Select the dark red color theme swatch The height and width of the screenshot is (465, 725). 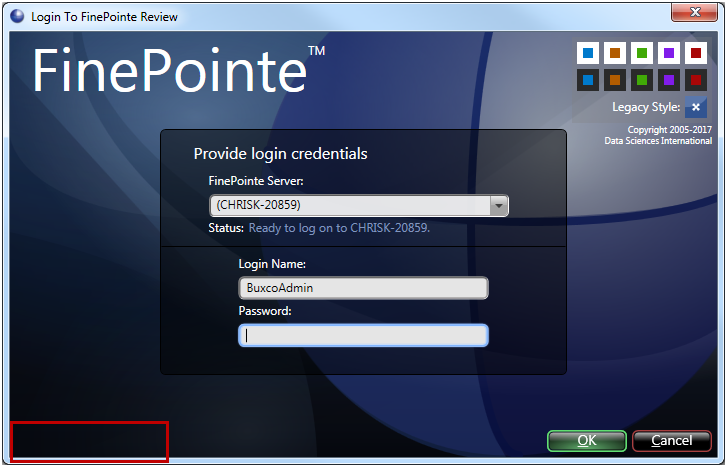[x=696, y=80]
